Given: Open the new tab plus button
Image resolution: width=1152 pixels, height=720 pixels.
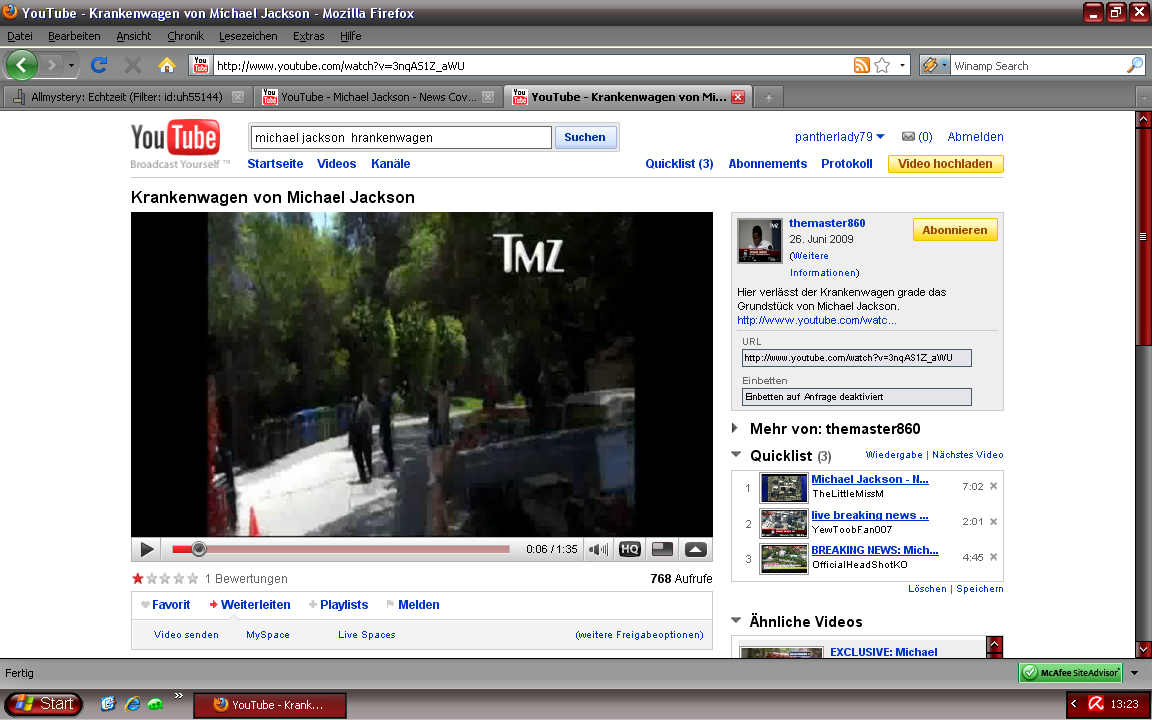Looking at the screenshot, I should point(768,97).
